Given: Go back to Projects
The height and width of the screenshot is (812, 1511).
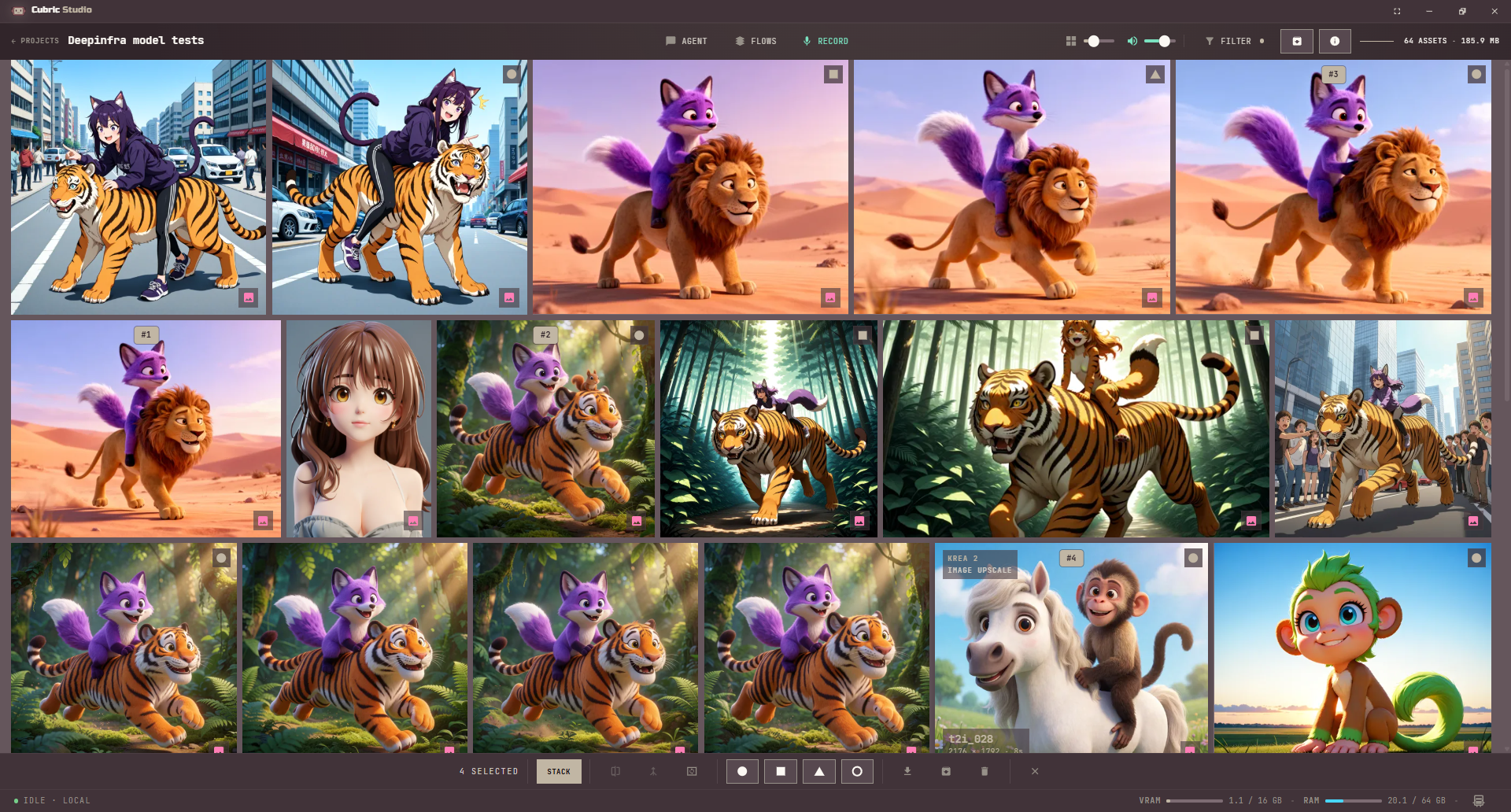Looking at the screenshot, I should click(35, 41).
